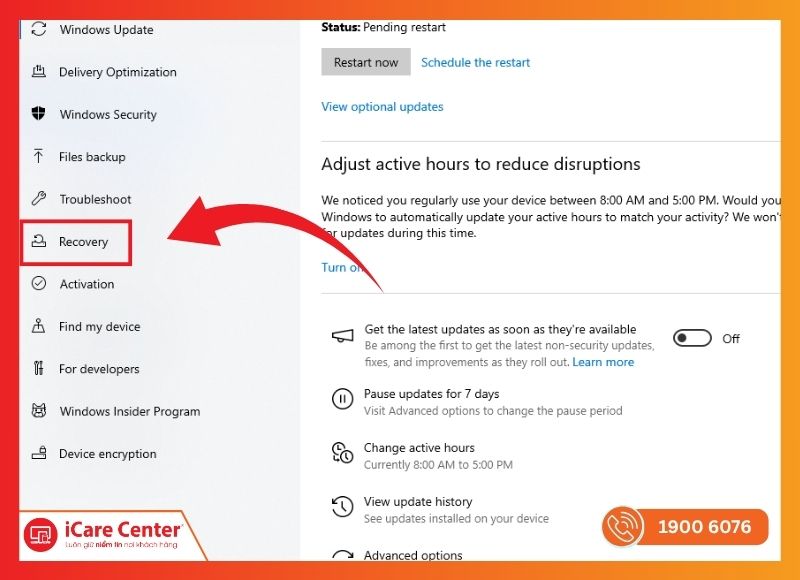The image size is (800, 580).
Task: Click Learn more about latest updates
Action: click(x=603, y=362)
